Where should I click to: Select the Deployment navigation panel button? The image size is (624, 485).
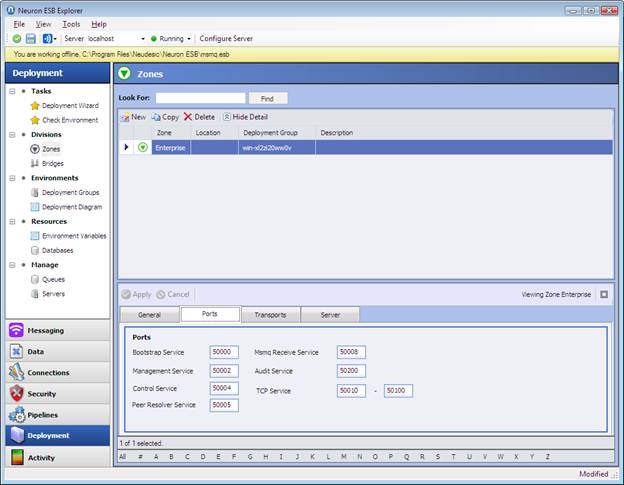pyautogui.click(x=58, y=435)
